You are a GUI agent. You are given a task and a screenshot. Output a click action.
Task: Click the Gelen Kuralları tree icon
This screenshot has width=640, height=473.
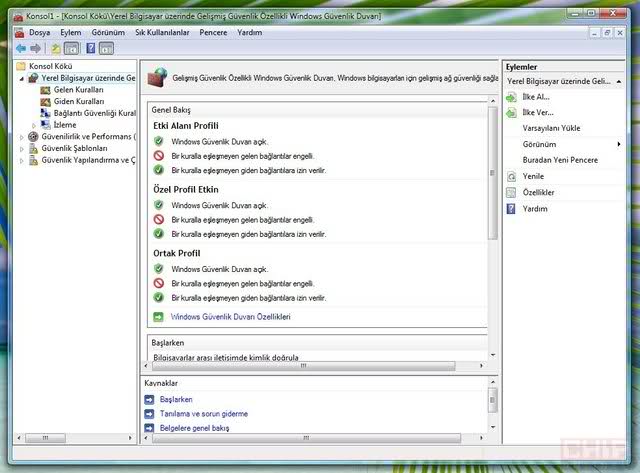click(45, 90)
